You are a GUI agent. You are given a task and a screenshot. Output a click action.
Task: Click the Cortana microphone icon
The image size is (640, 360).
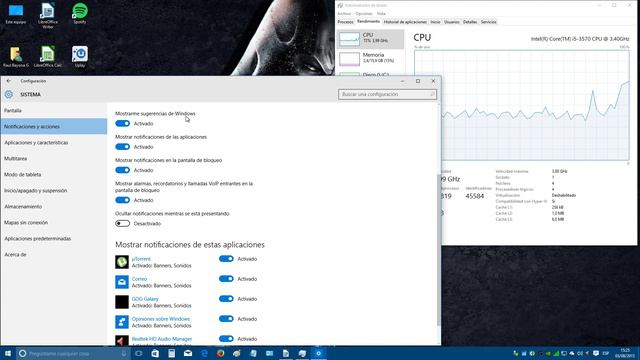coord(124,353)
